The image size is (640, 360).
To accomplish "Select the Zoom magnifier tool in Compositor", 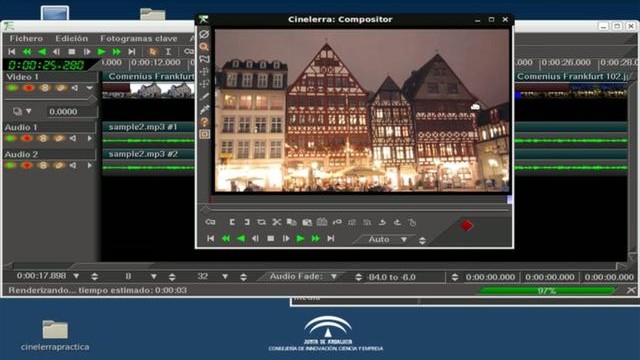I will point(204,47).
